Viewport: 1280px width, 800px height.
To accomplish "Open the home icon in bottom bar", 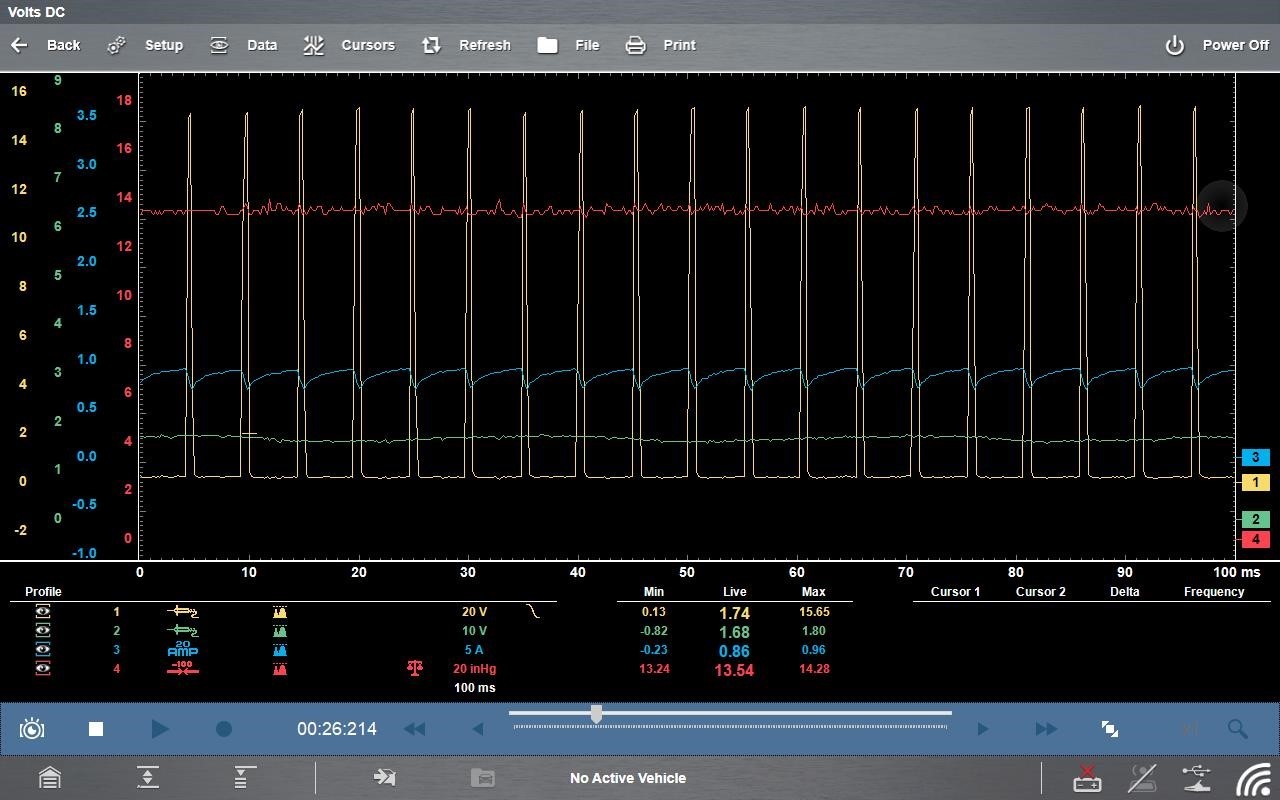I will pos(49,778).
